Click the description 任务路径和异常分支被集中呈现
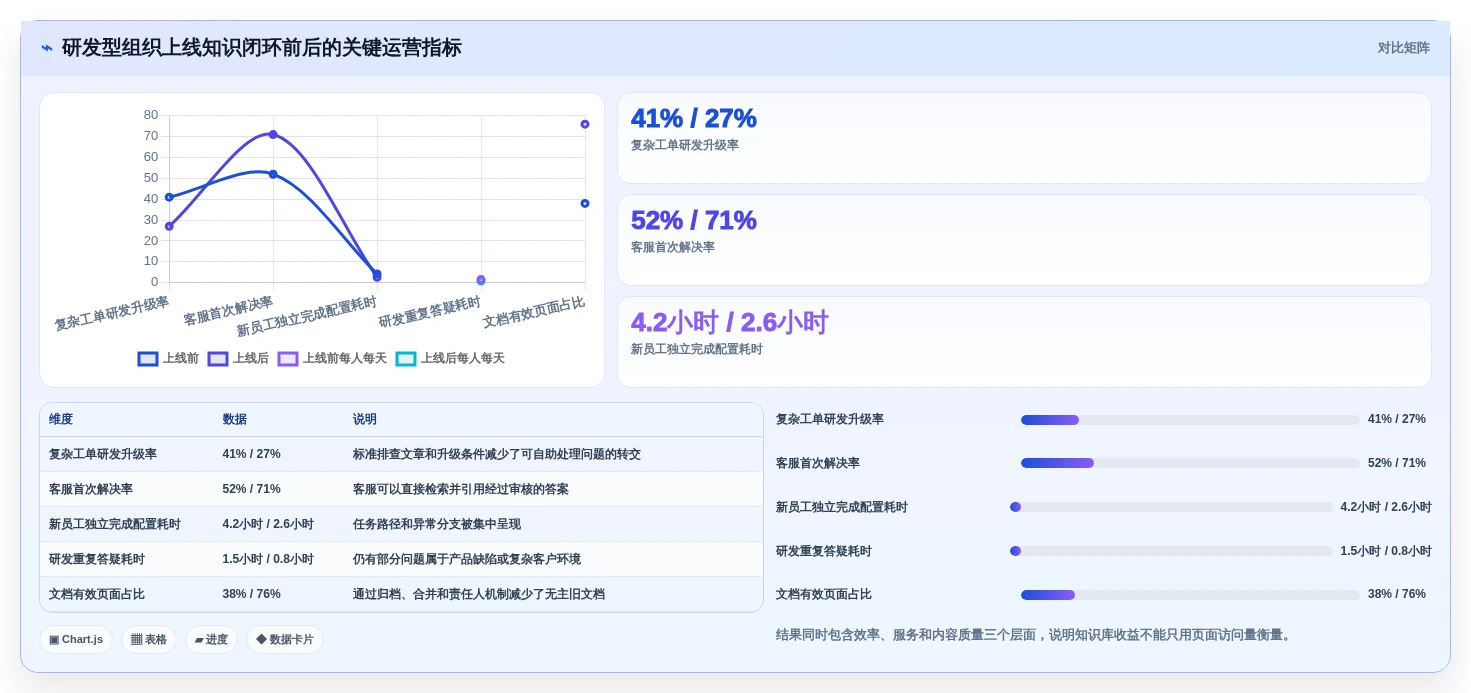1471x693 pixels. point(437,524)
